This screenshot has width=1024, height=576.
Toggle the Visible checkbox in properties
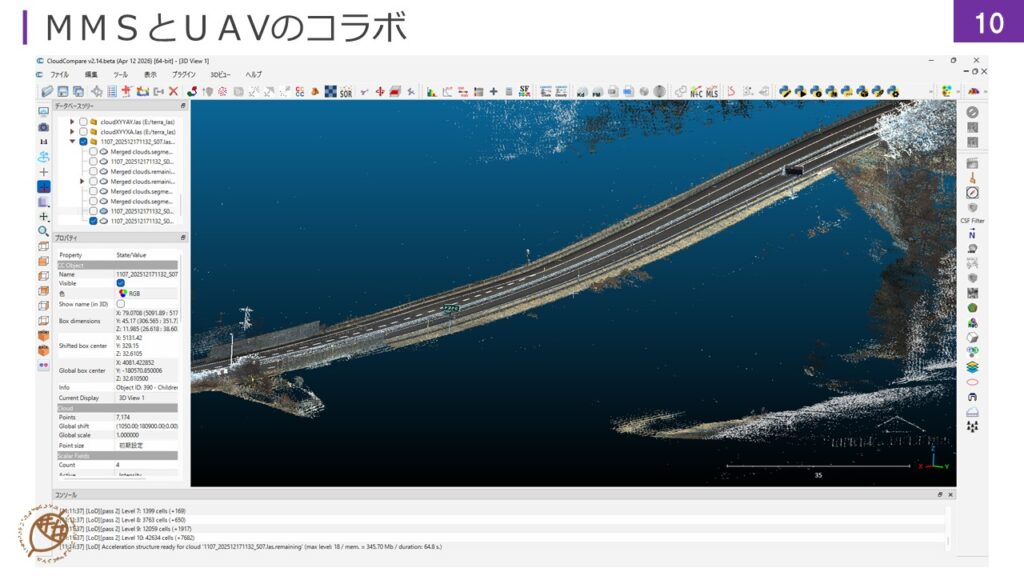pos(121,283)
